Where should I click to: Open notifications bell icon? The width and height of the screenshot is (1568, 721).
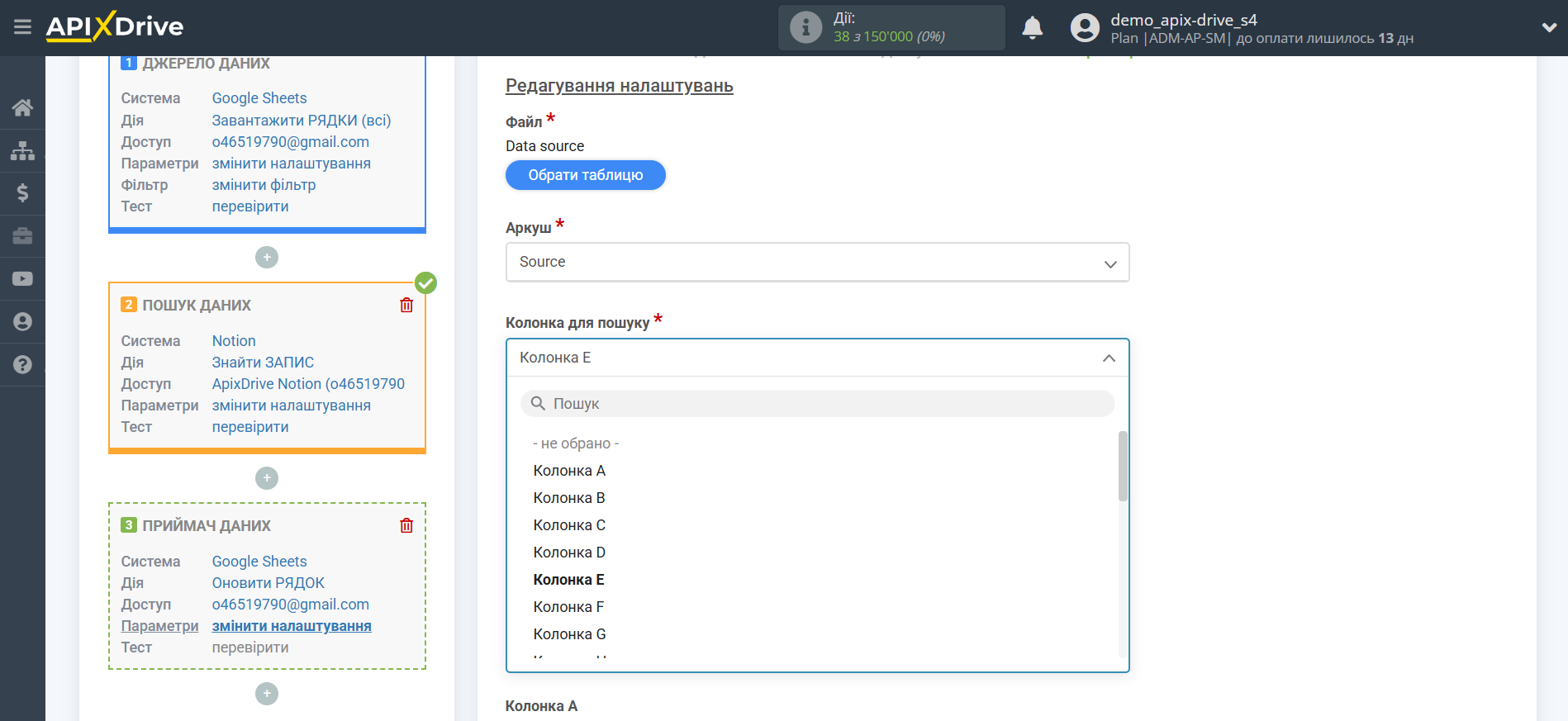coord(1032,28)
